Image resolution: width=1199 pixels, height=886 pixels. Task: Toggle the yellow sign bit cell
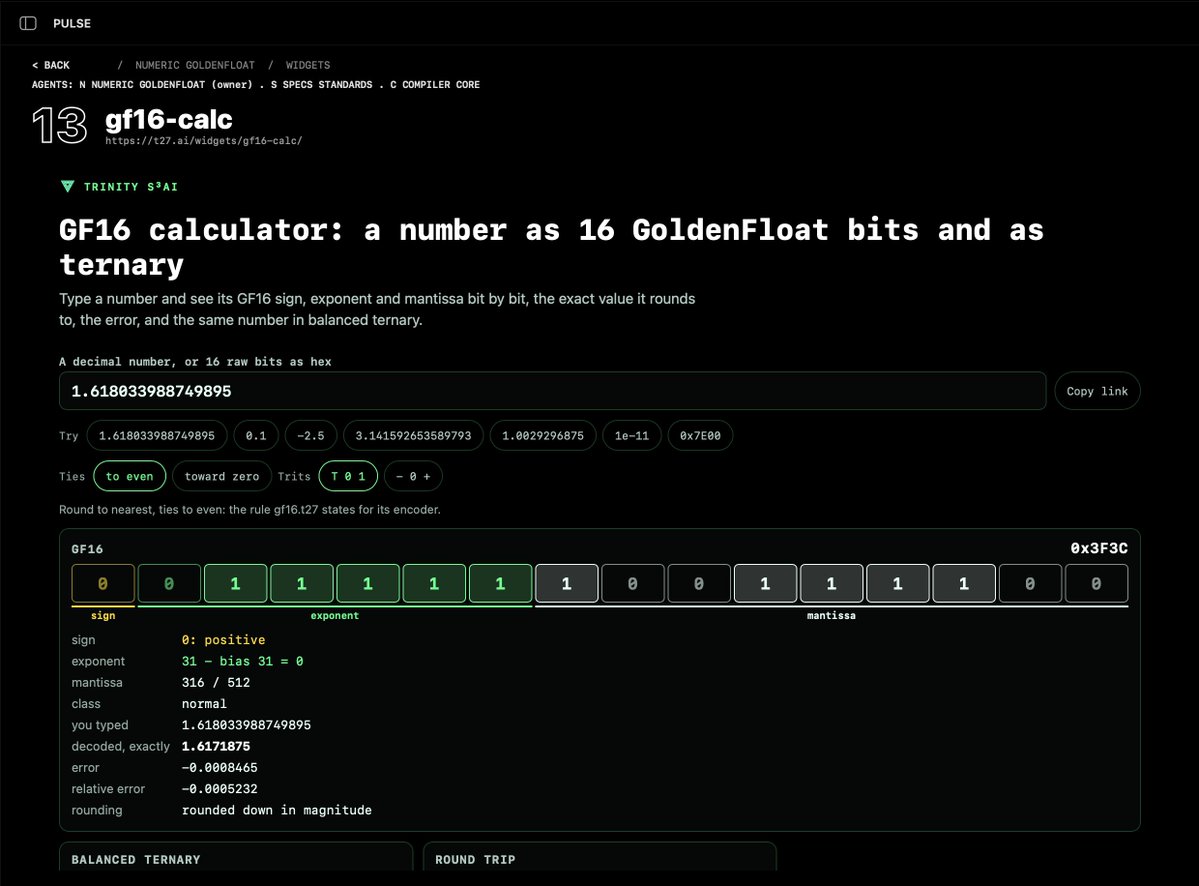tap(103, 583)
